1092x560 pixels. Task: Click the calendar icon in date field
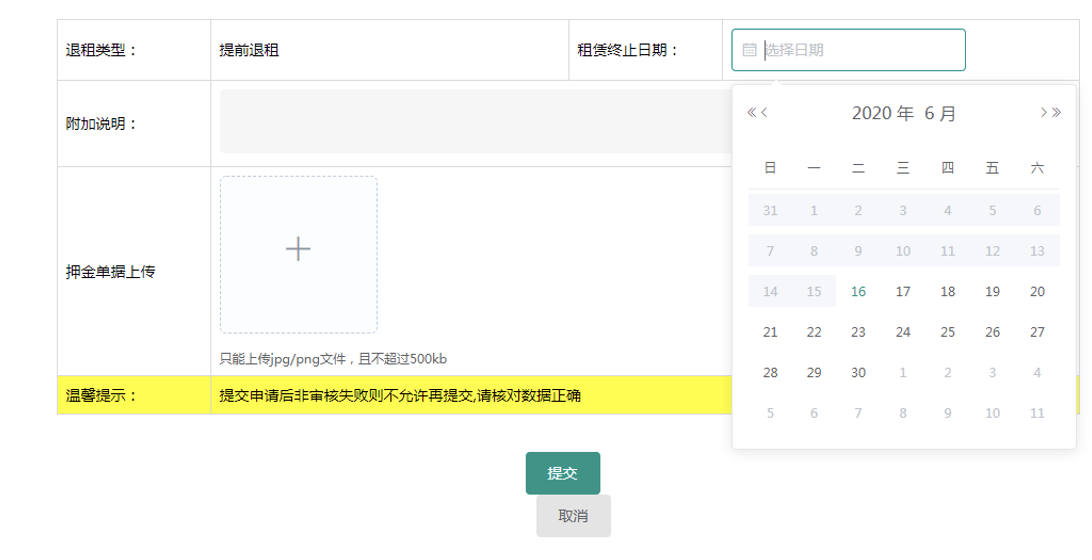point(749,50)
